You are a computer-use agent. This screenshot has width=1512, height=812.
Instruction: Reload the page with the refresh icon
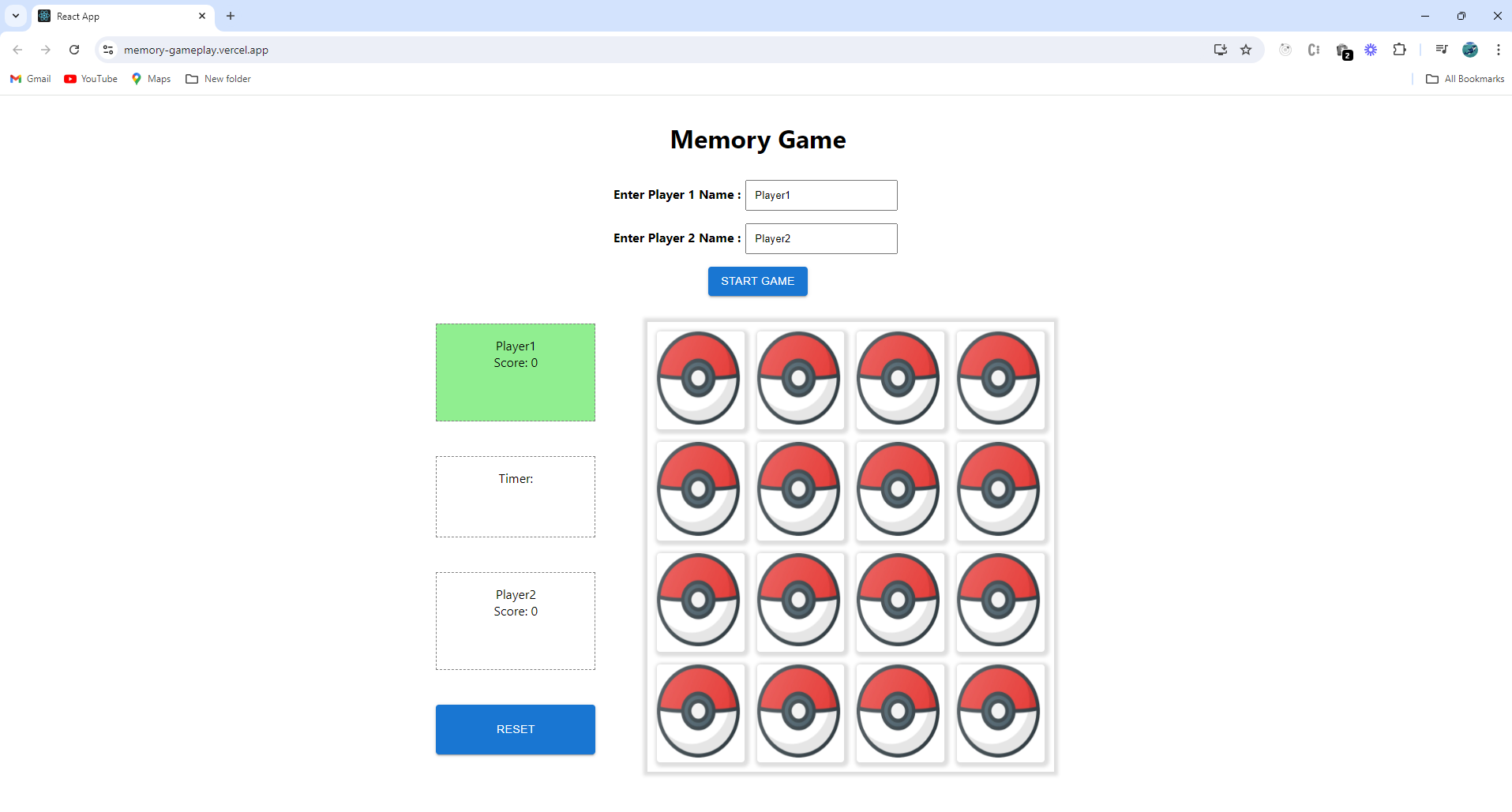click(x=74, y=50)
